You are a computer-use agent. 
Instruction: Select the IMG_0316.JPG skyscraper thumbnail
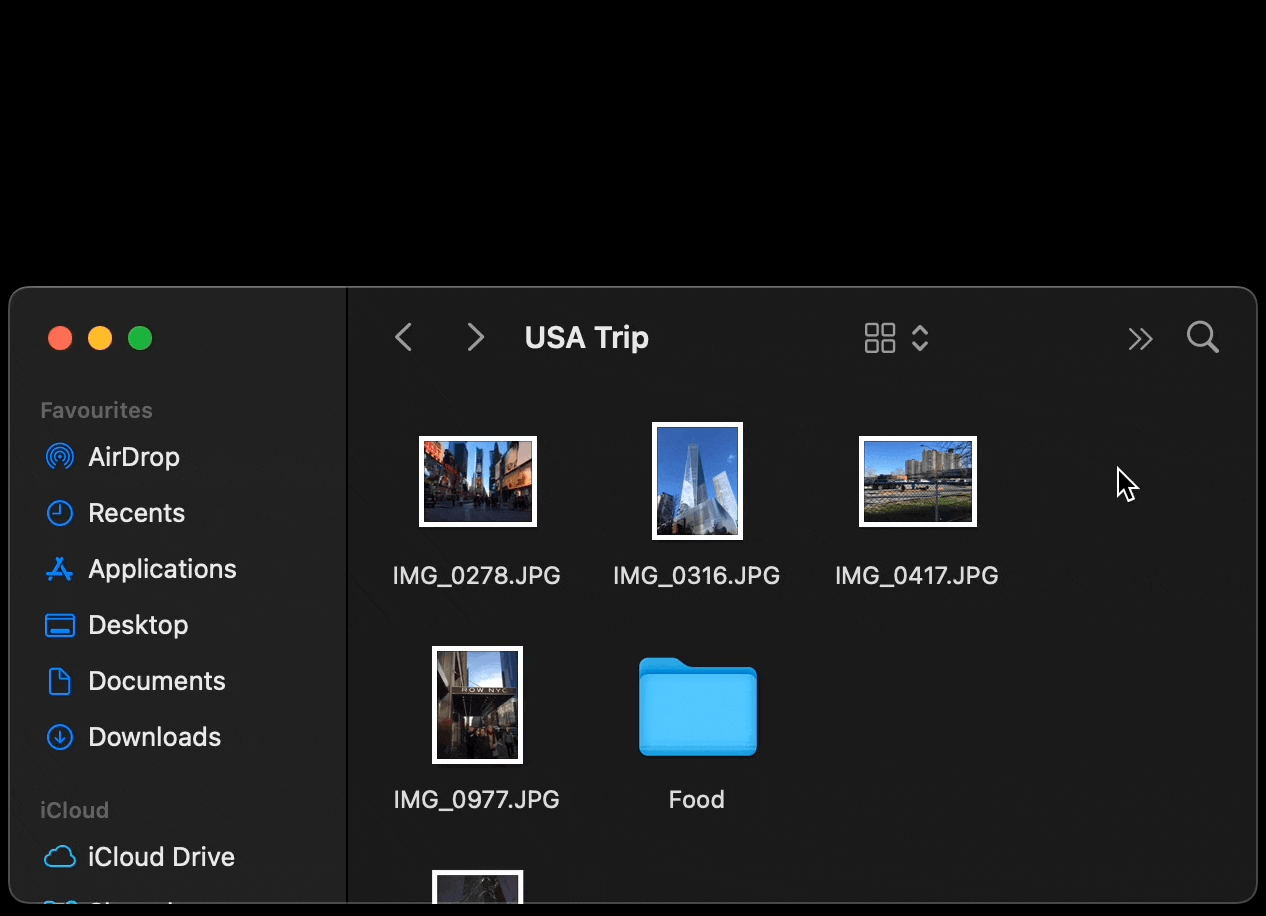click(x=697, y=481)
